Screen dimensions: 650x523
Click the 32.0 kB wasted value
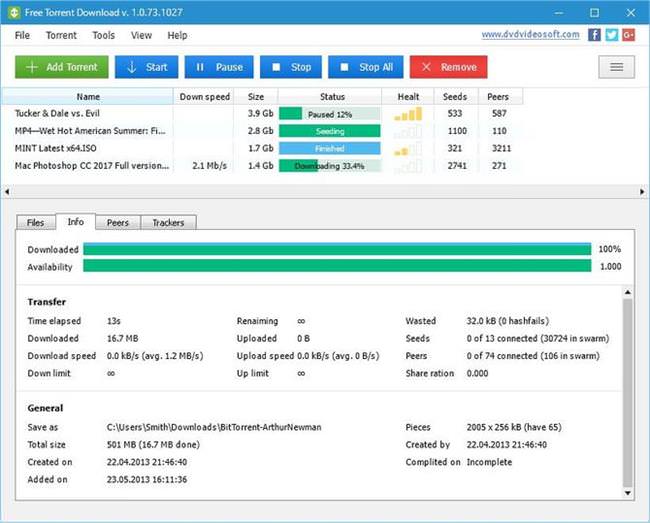point(507,321)
